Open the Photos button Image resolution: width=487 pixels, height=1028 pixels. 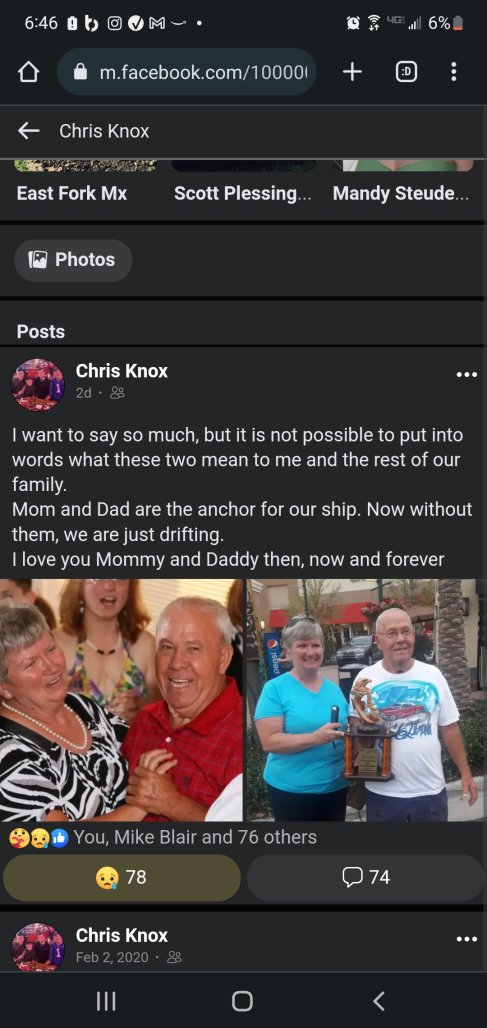pos(73,260)
